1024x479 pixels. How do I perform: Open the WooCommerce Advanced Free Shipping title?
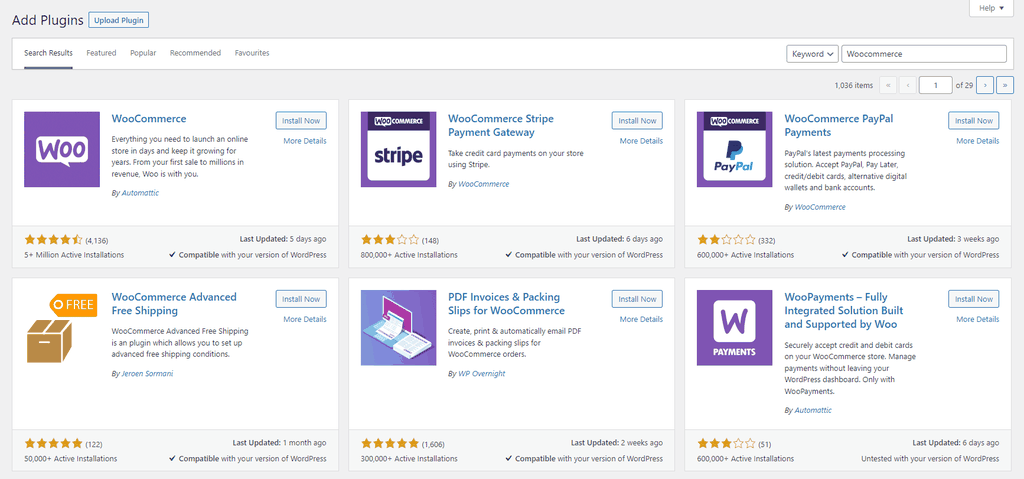(174, 303)
